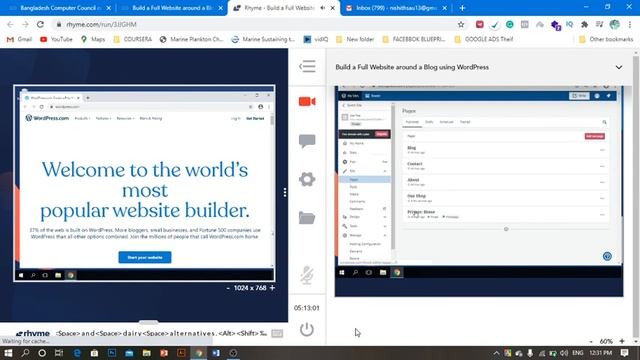Open the media control playlist icon

tap(599, 24)
